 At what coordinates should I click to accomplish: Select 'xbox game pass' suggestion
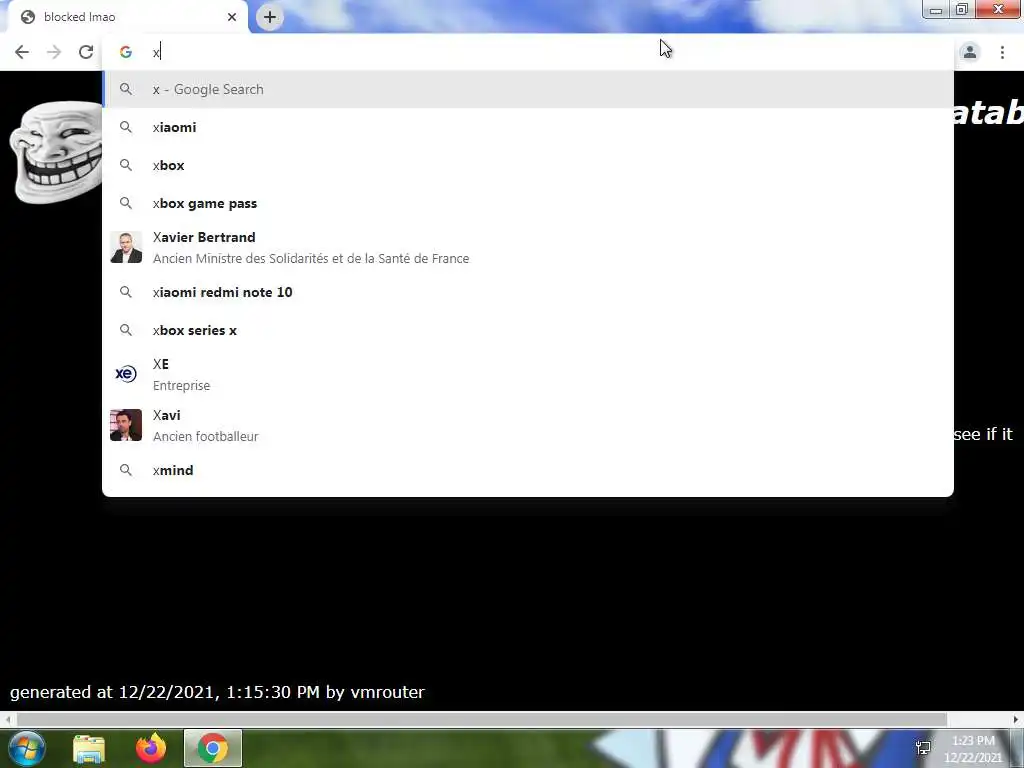tap(528, 203)
